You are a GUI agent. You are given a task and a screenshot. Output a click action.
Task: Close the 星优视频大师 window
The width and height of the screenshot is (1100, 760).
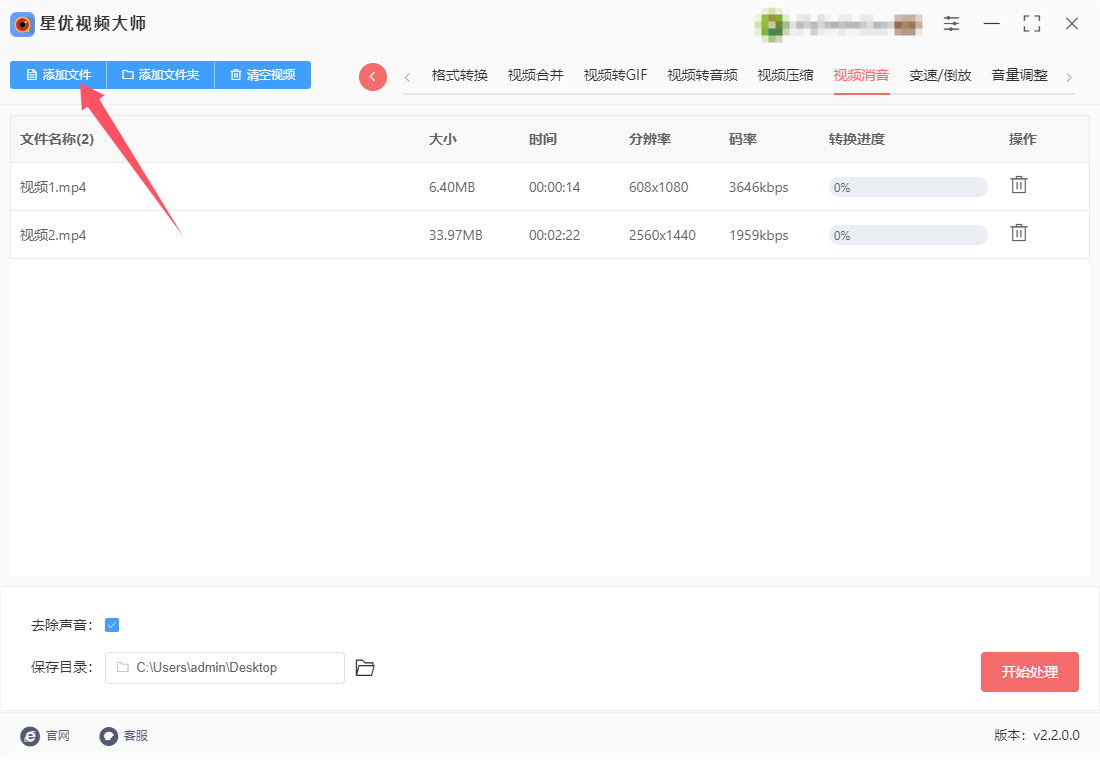[1071, 24]
